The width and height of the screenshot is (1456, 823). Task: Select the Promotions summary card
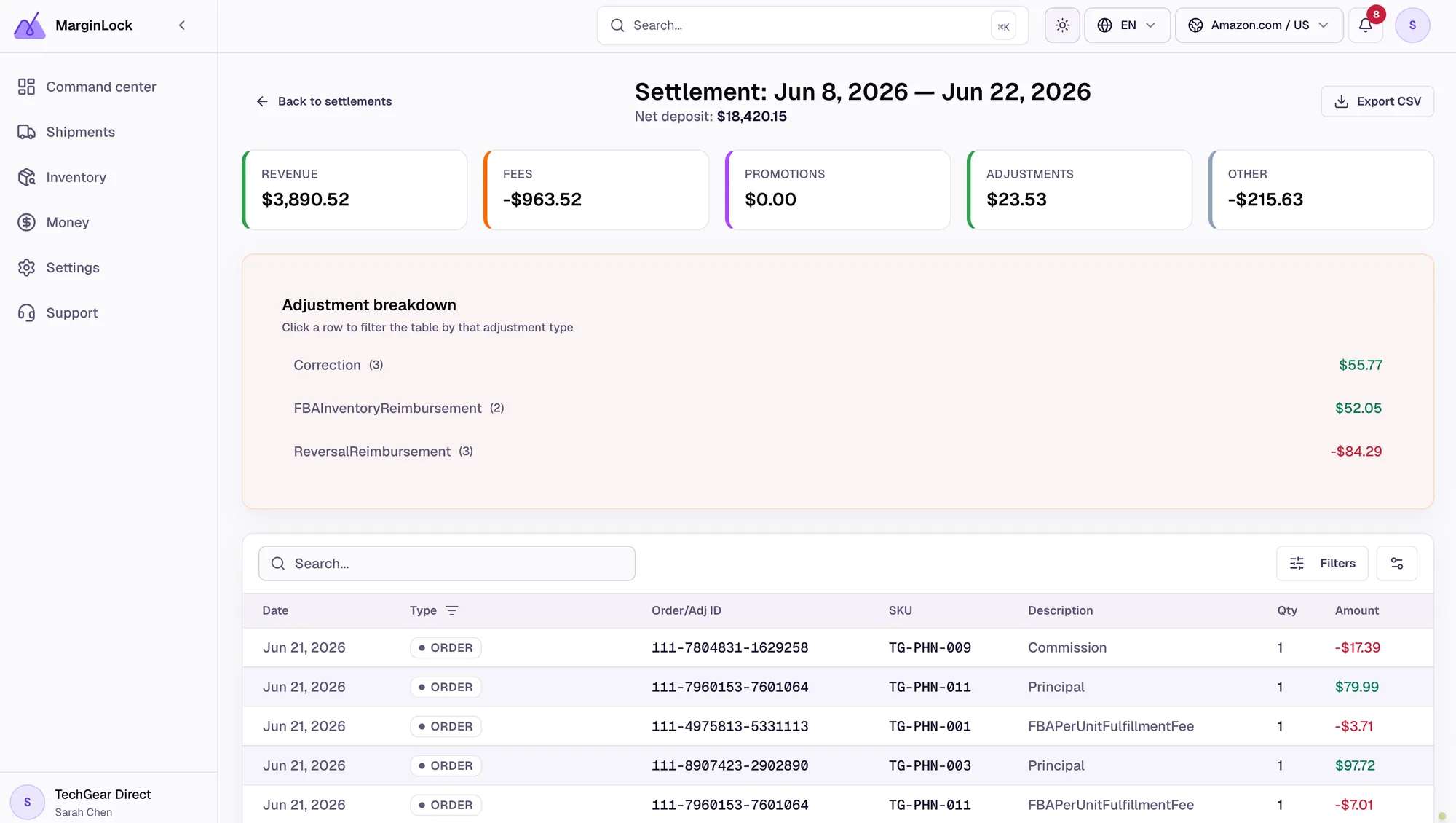pos(838,190)
